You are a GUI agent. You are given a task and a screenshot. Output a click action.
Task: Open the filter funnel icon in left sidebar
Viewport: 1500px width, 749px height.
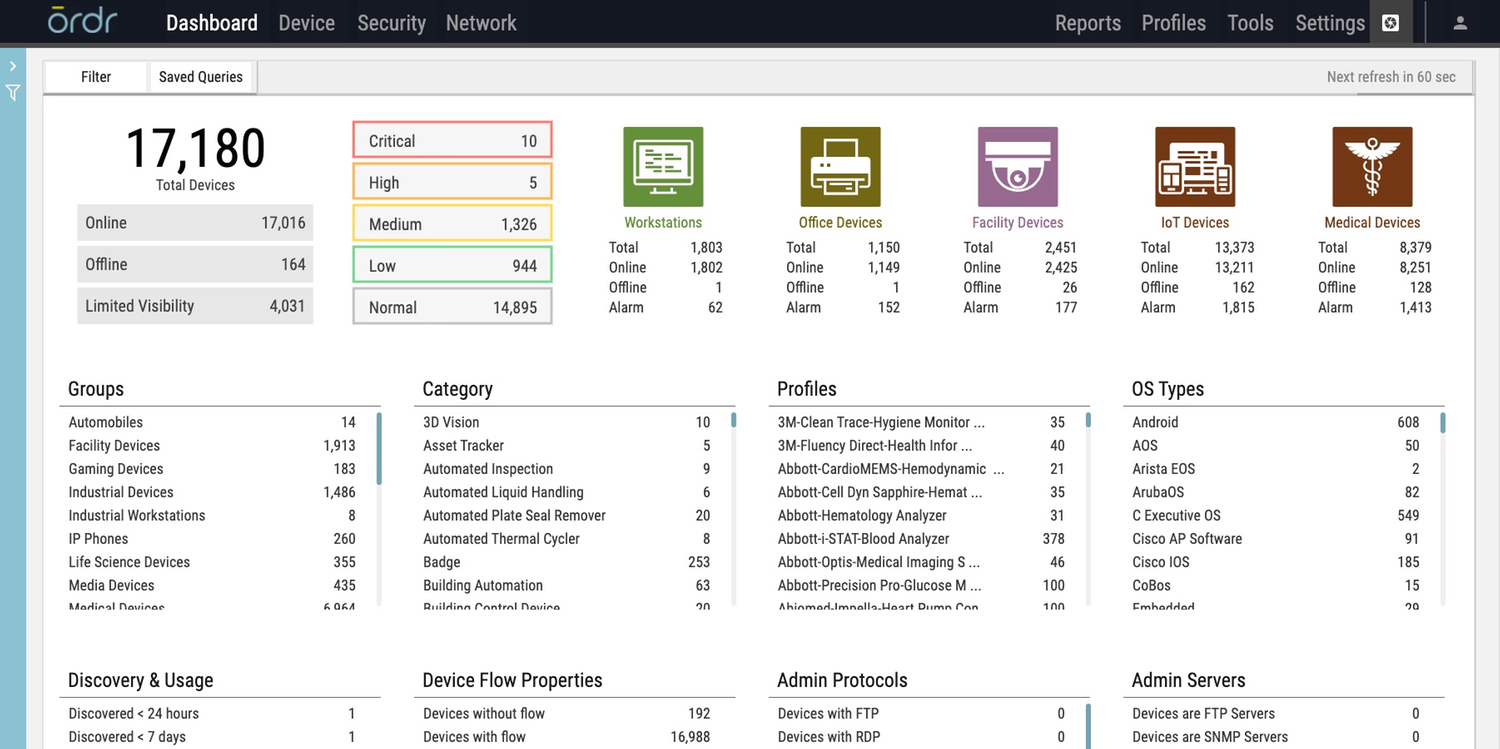coord(13,92)
